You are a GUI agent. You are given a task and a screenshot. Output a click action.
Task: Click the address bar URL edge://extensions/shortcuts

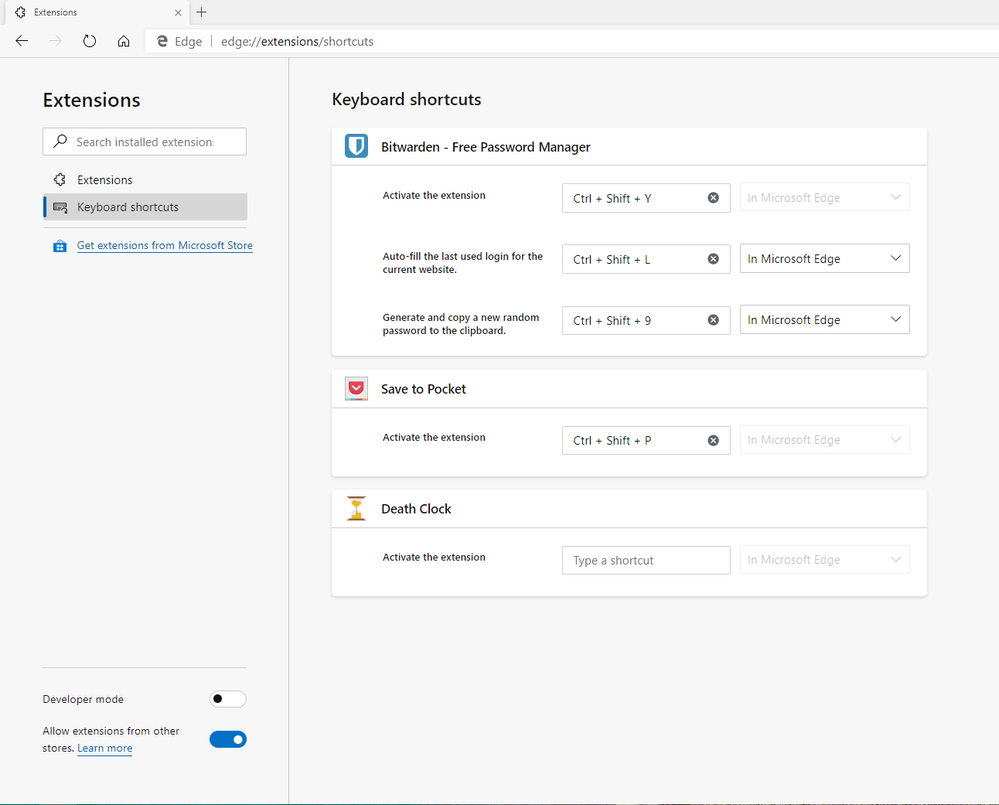(297, 41)
